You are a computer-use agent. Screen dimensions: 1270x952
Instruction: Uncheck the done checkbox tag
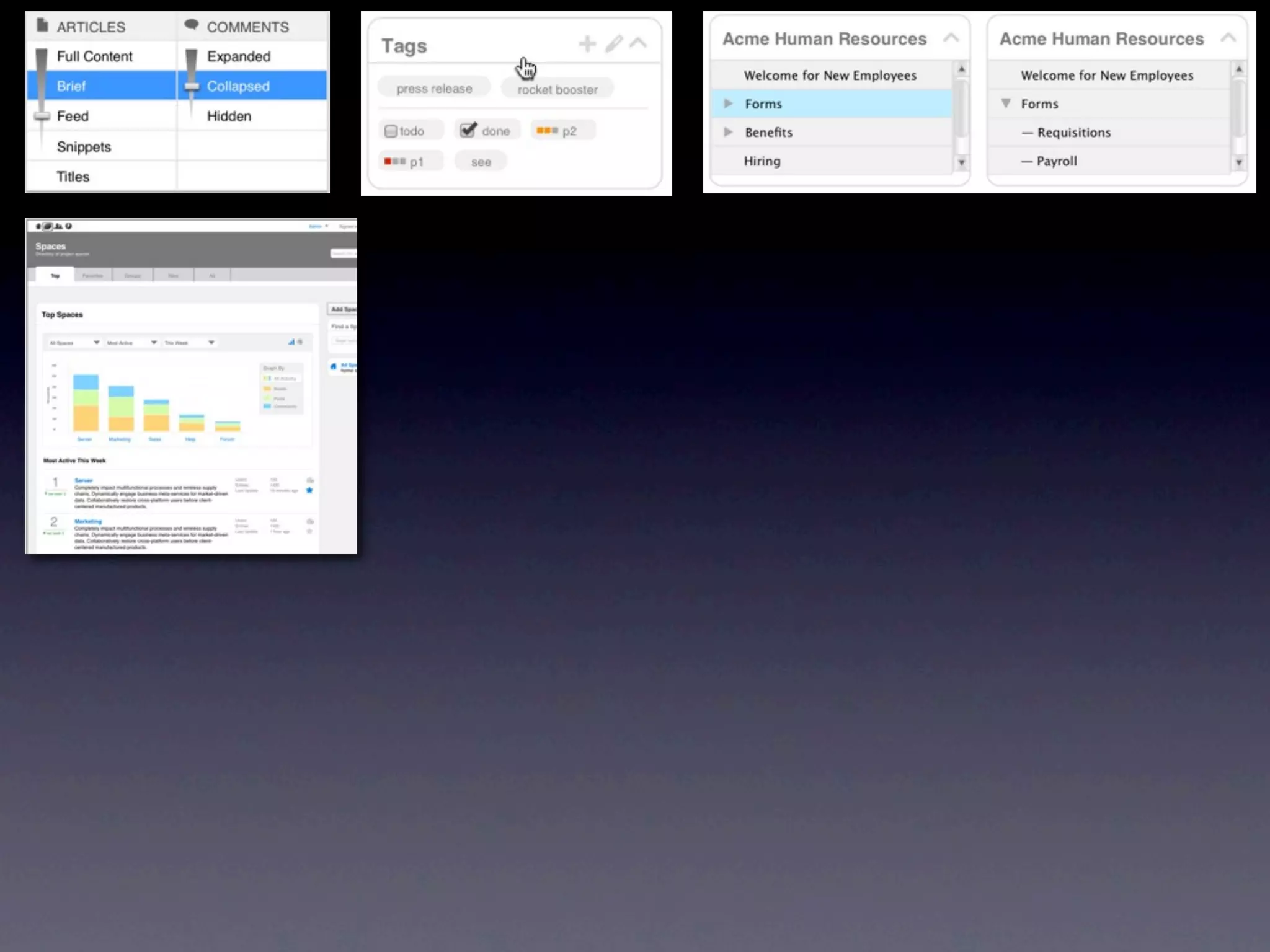(x=468, y=130)
